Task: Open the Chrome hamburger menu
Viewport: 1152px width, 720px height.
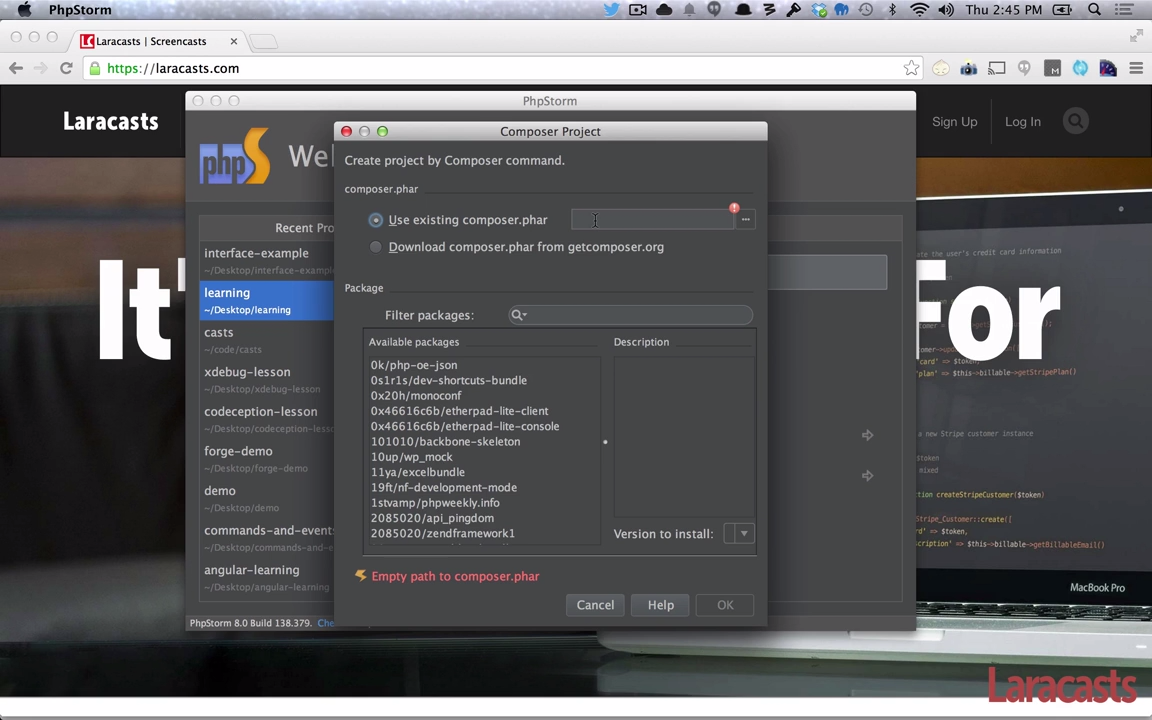Action: pyautogui.click(x=1136, y=68)
